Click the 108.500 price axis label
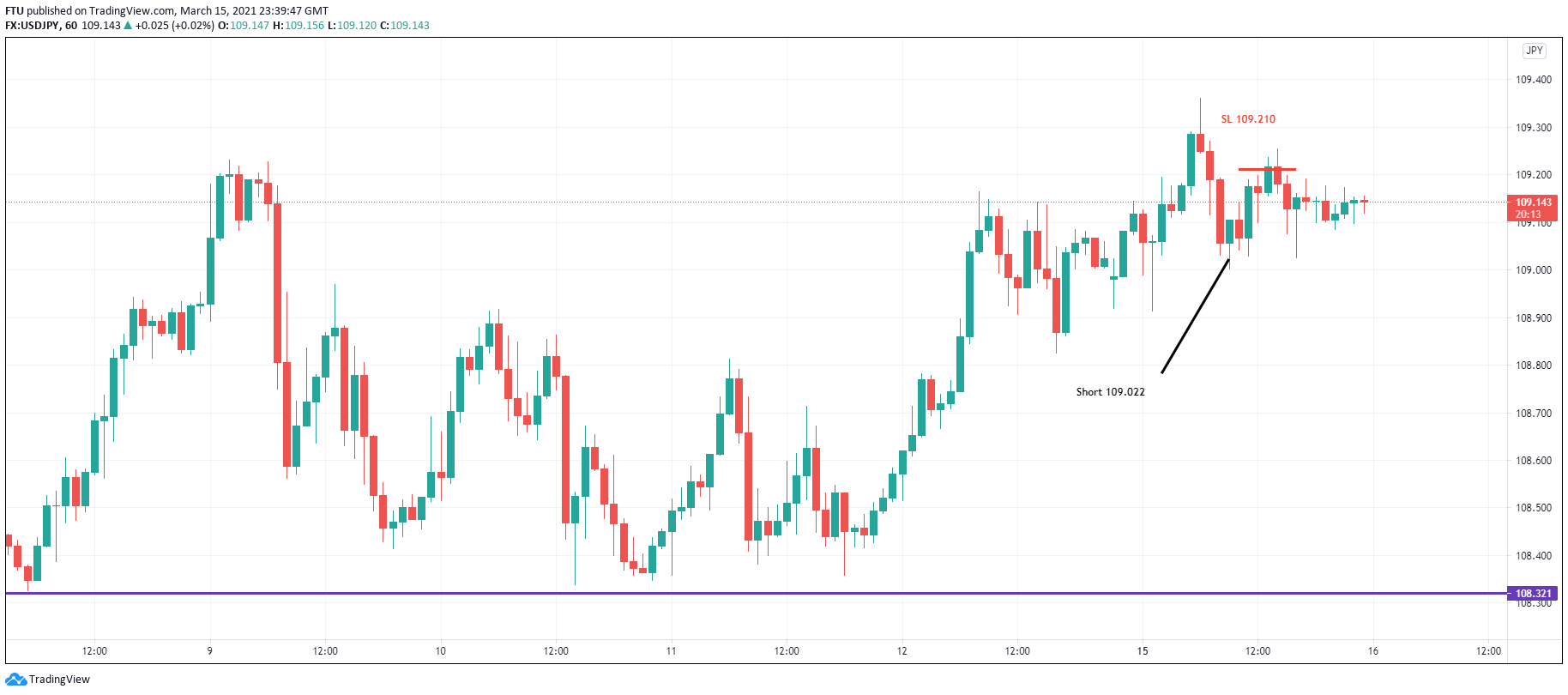1568x695 pixels. [1533, 508]
